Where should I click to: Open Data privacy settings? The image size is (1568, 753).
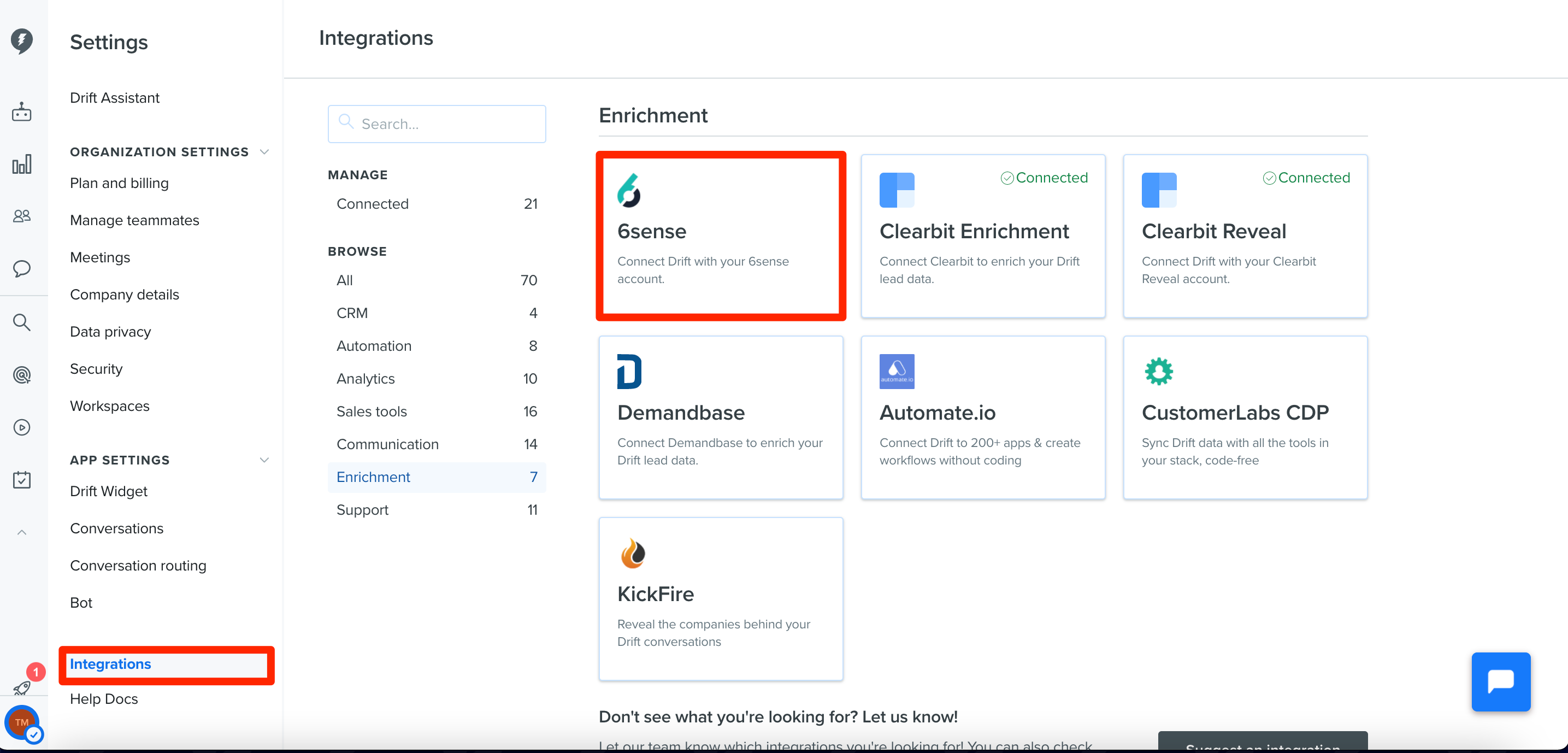pyautogui.click(x=110, y=332)
